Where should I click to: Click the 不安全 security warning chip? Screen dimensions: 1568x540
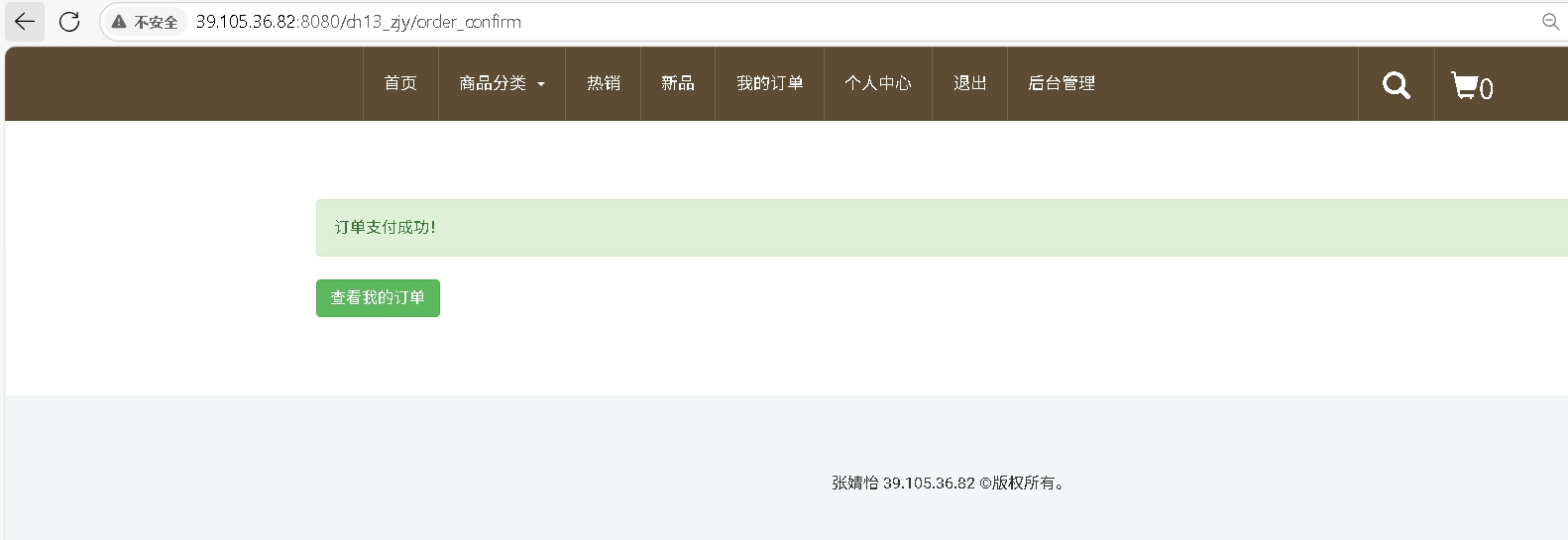pyautogui.click(x=146, y=22)
